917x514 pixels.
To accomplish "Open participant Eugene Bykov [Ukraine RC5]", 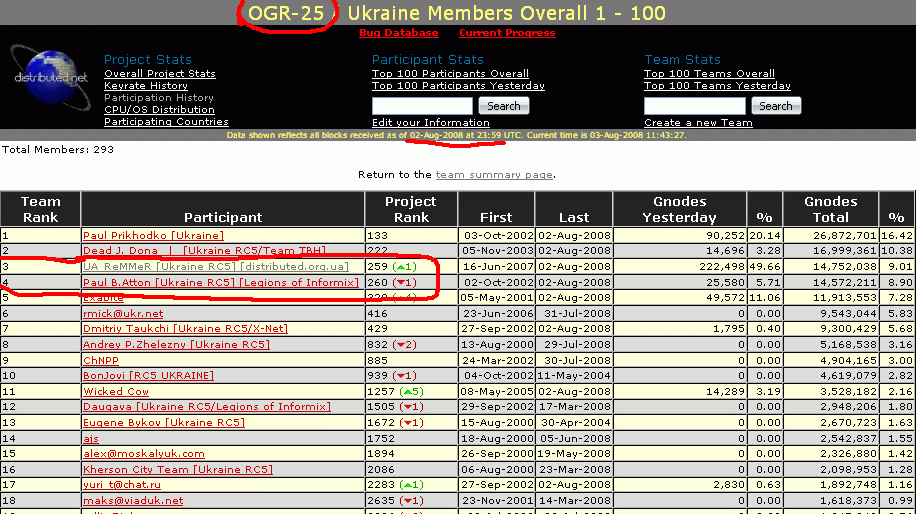I will click(164, 423).
